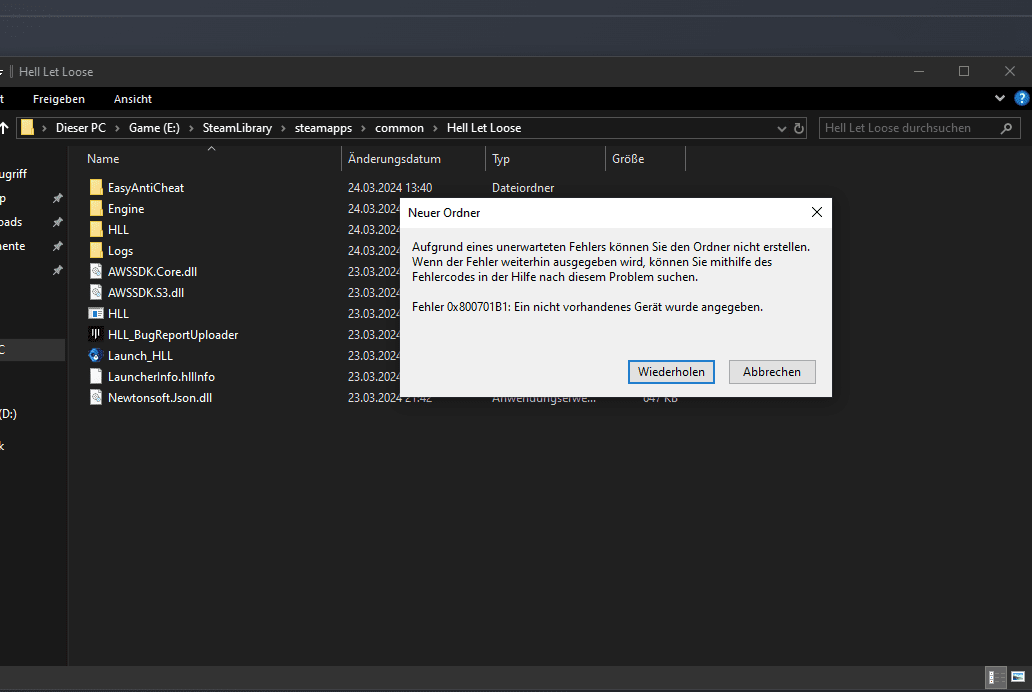Viewport: 1032px width, 692px height.
Task: Click the LauncherInfo.hllInfo file name
Action: pyautogui.click(x=161, y=377)
